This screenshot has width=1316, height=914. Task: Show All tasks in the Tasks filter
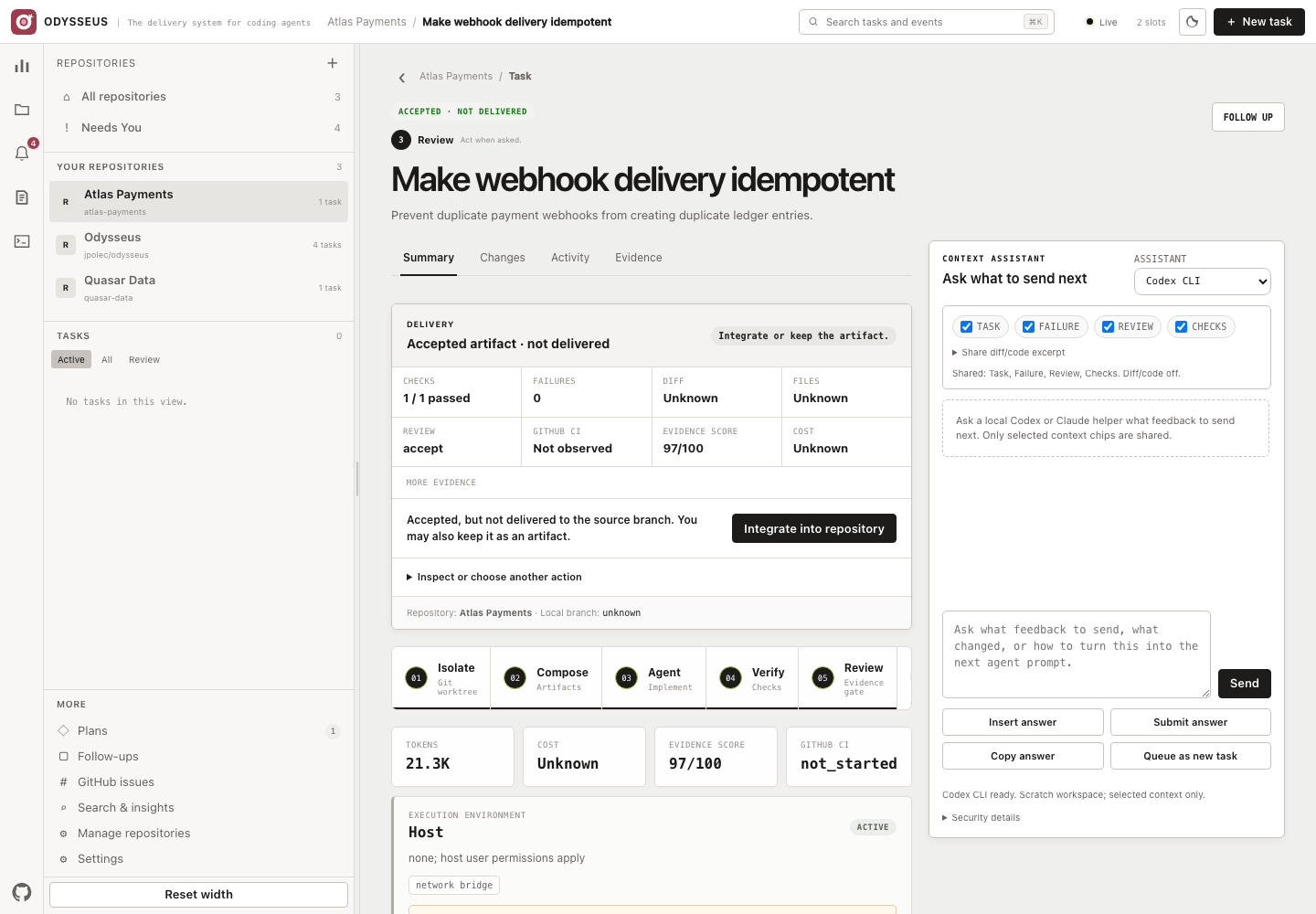(107, 360)
